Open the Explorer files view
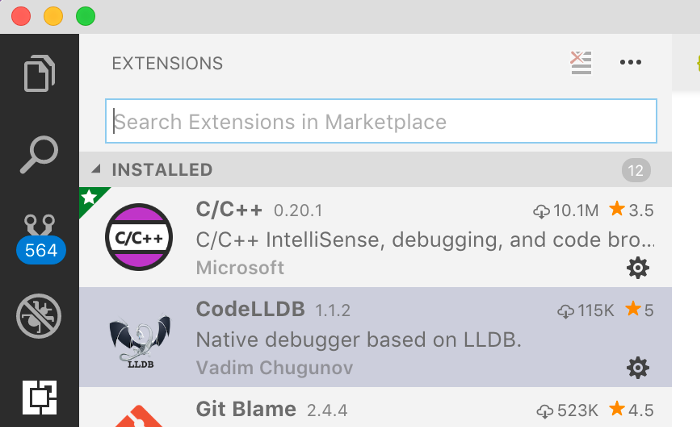This screenshot has height=427, width=700. (39, 73)
